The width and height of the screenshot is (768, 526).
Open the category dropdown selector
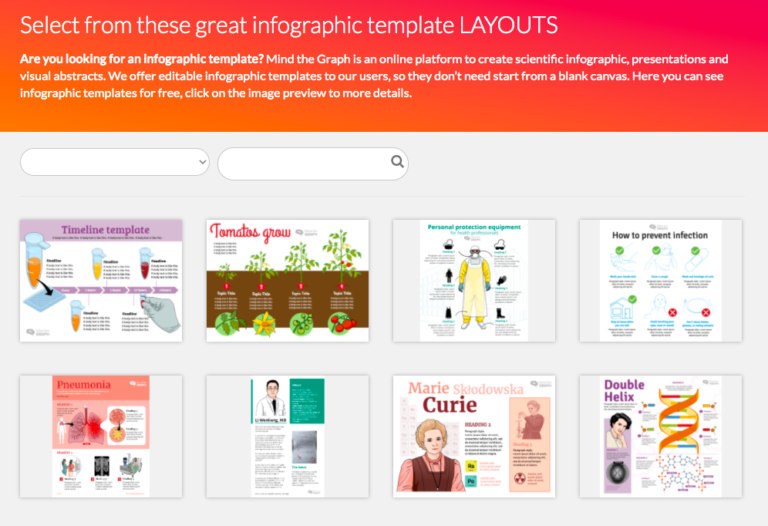pos(114,162)
